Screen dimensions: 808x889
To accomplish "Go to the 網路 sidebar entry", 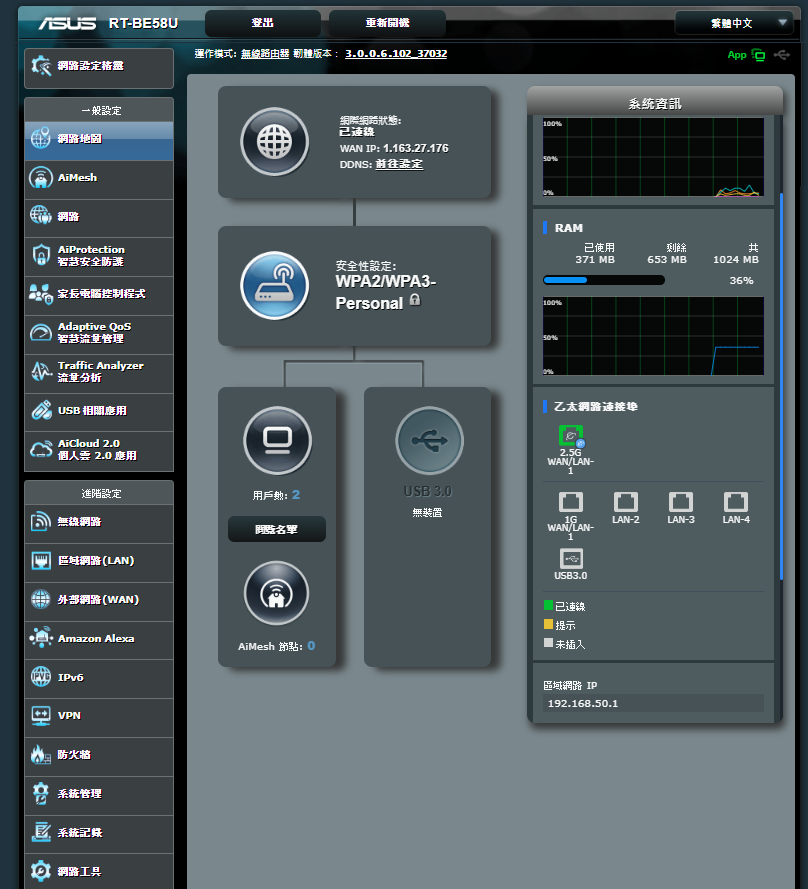I will coord(99,218).
